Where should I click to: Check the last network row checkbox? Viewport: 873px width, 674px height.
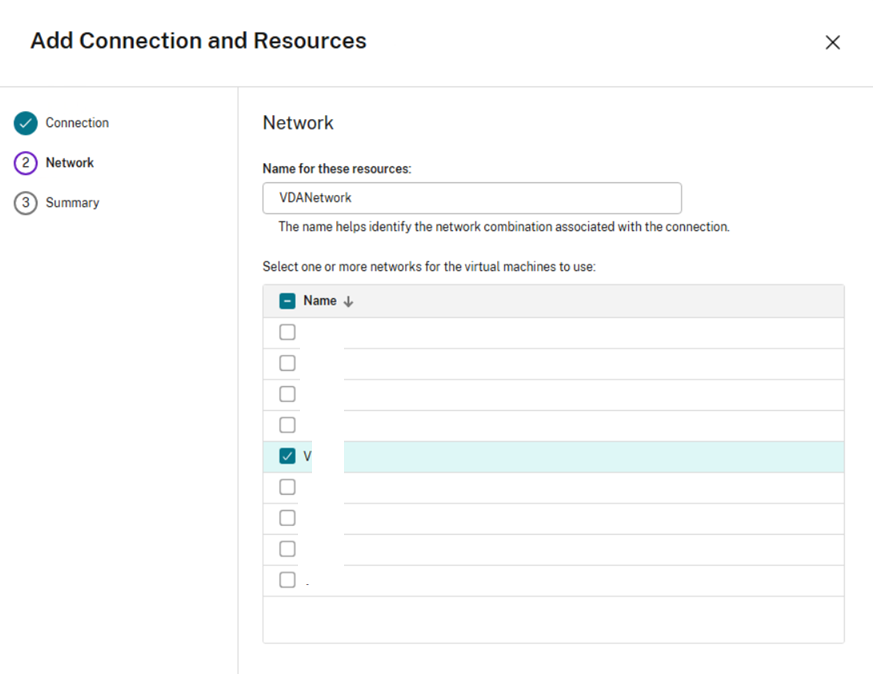coord(287,580)
